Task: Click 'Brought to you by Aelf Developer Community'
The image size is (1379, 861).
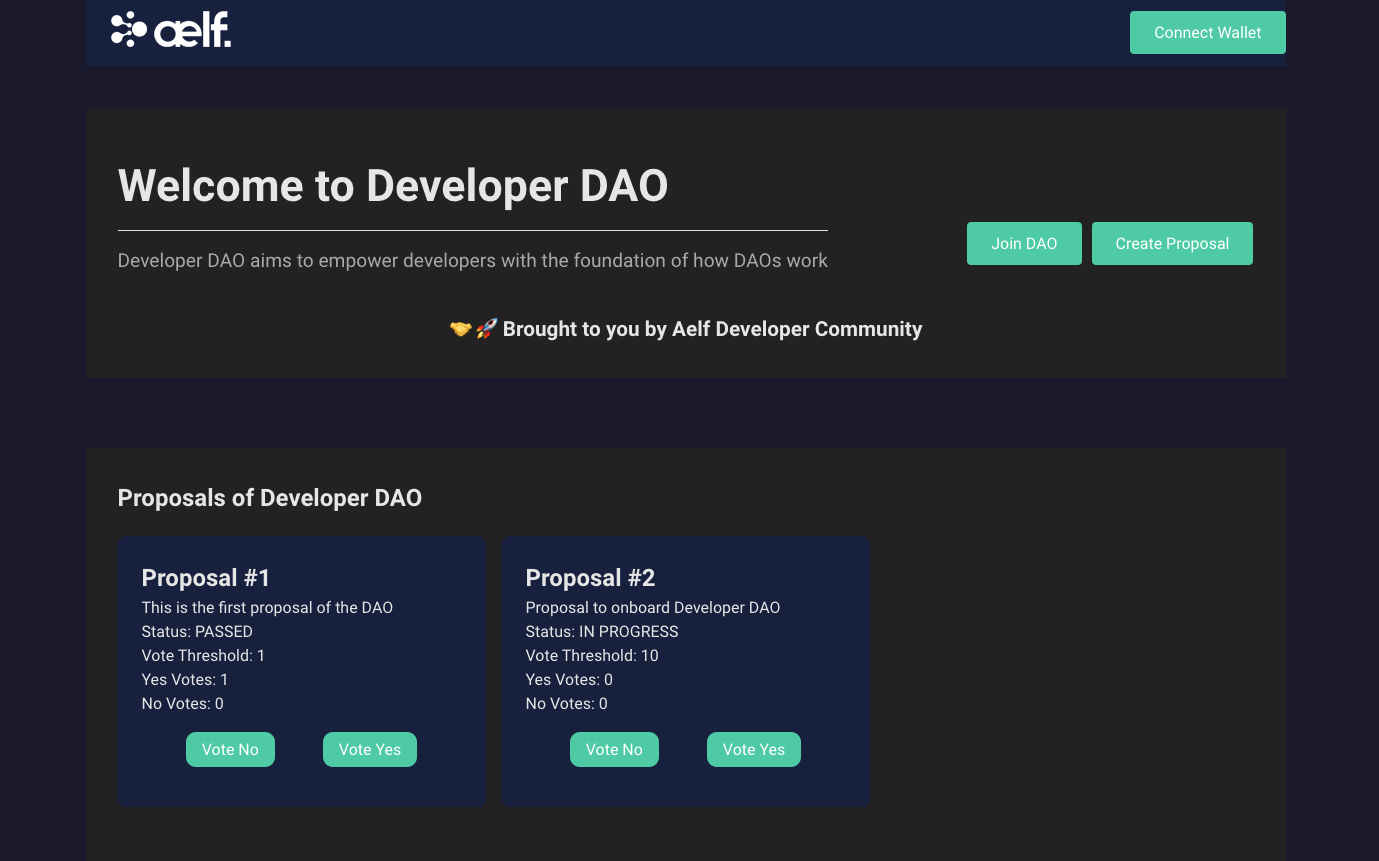Action: coord(712,329)
